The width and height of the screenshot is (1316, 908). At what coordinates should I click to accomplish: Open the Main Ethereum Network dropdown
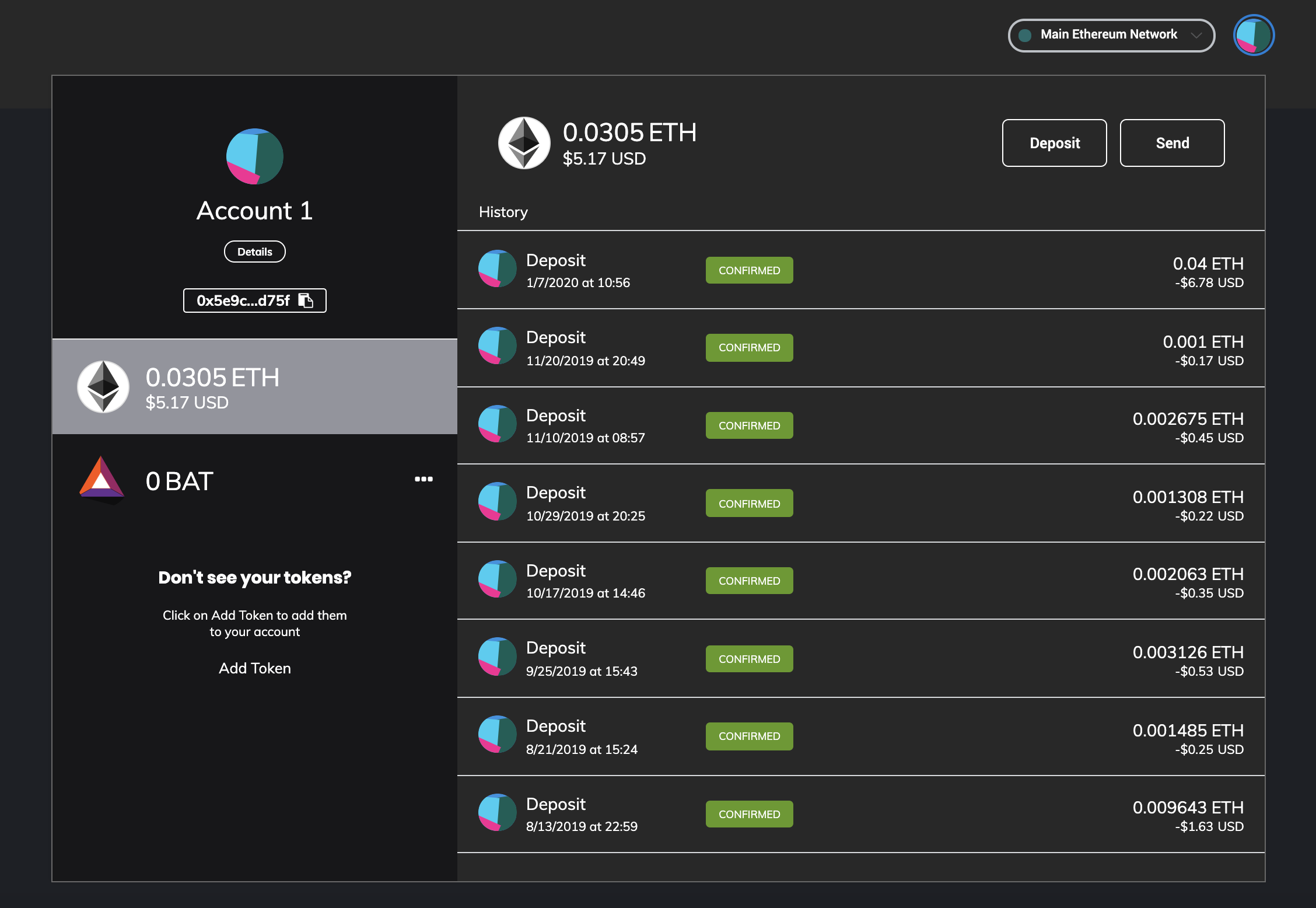click(x=1110, y=35)
